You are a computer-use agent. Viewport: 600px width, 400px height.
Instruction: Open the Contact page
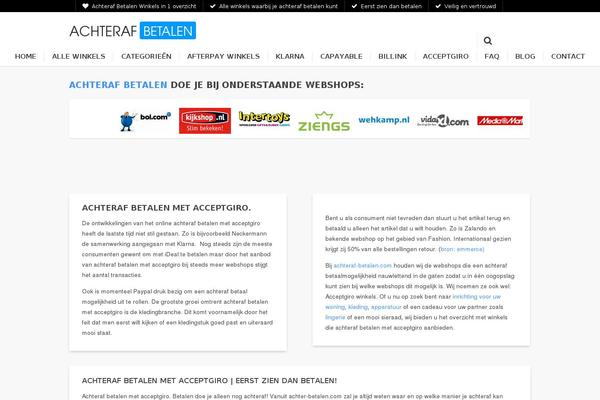click(568, 56)
